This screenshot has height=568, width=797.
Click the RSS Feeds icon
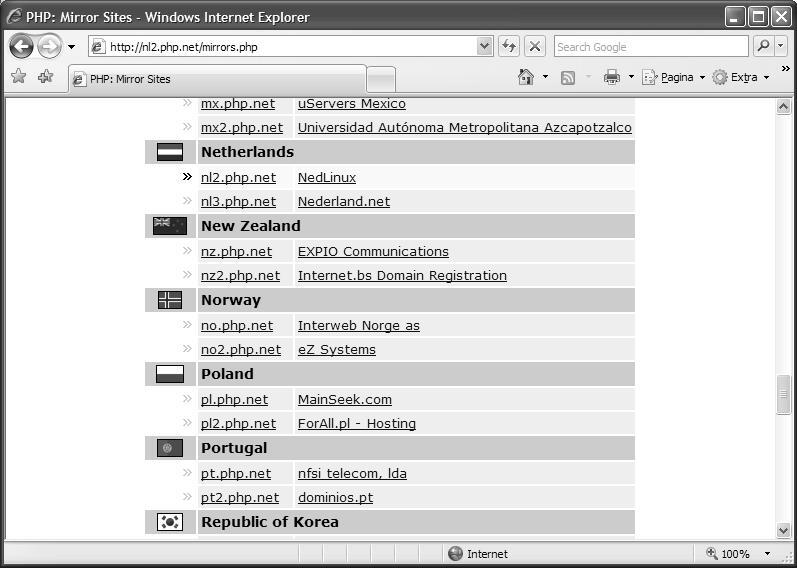[568, 77]
